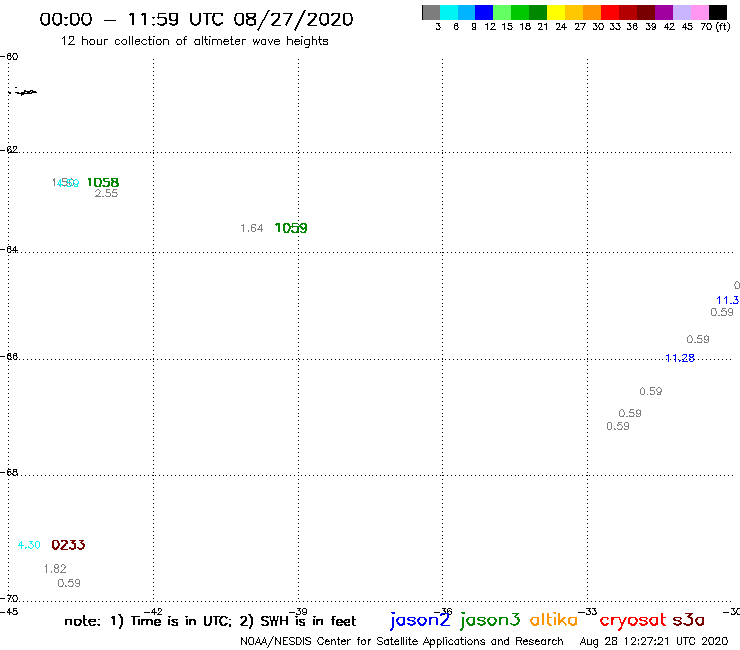Click the '70 (ft)' legend scale label
Screen dimensions: 740x650
pos(715,26)
